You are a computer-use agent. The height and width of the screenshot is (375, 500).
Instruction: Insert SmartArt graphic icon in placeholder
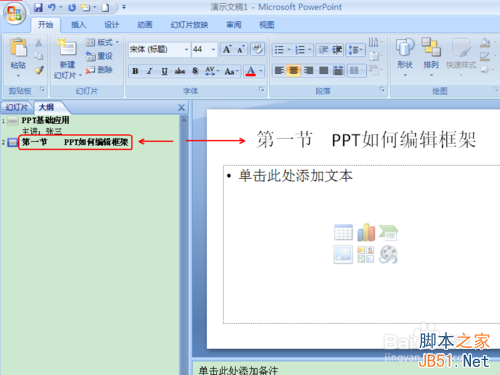pos(388,232)
